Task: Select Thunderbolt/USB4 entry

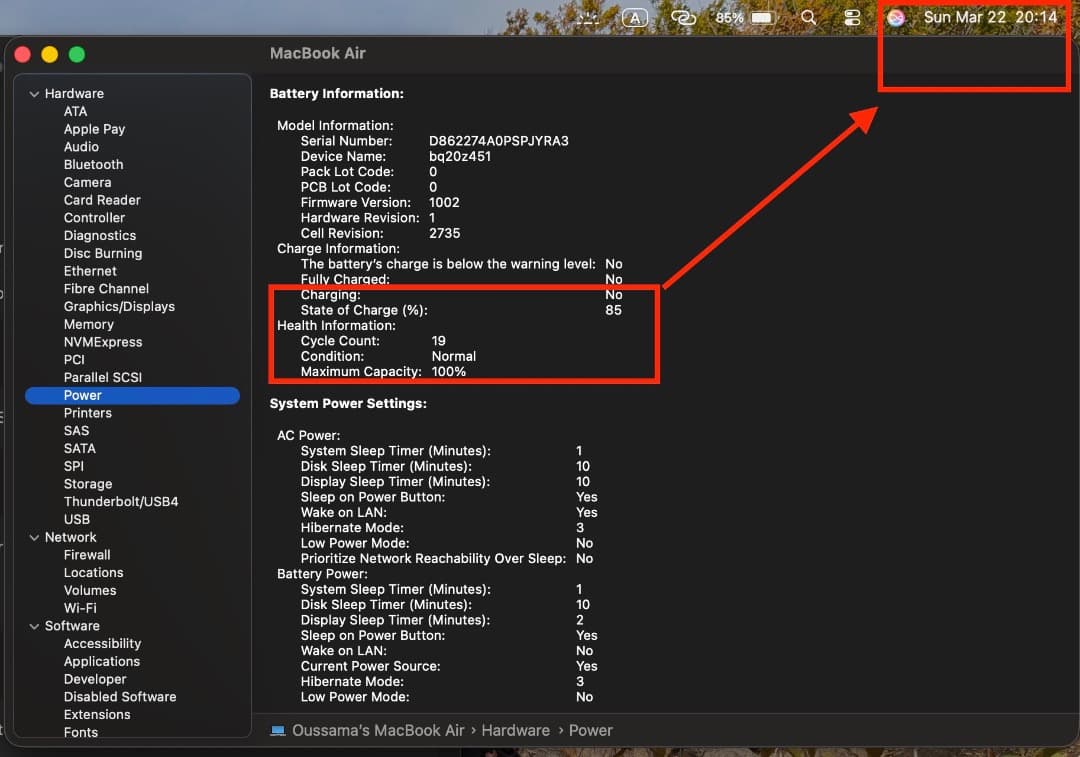Action: (x=121, y=502)
